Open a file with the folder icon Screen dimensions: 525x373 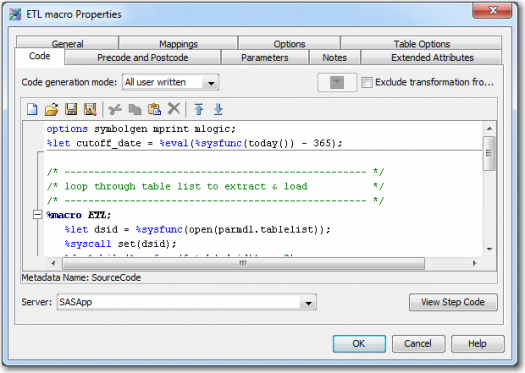pos(52,109)
